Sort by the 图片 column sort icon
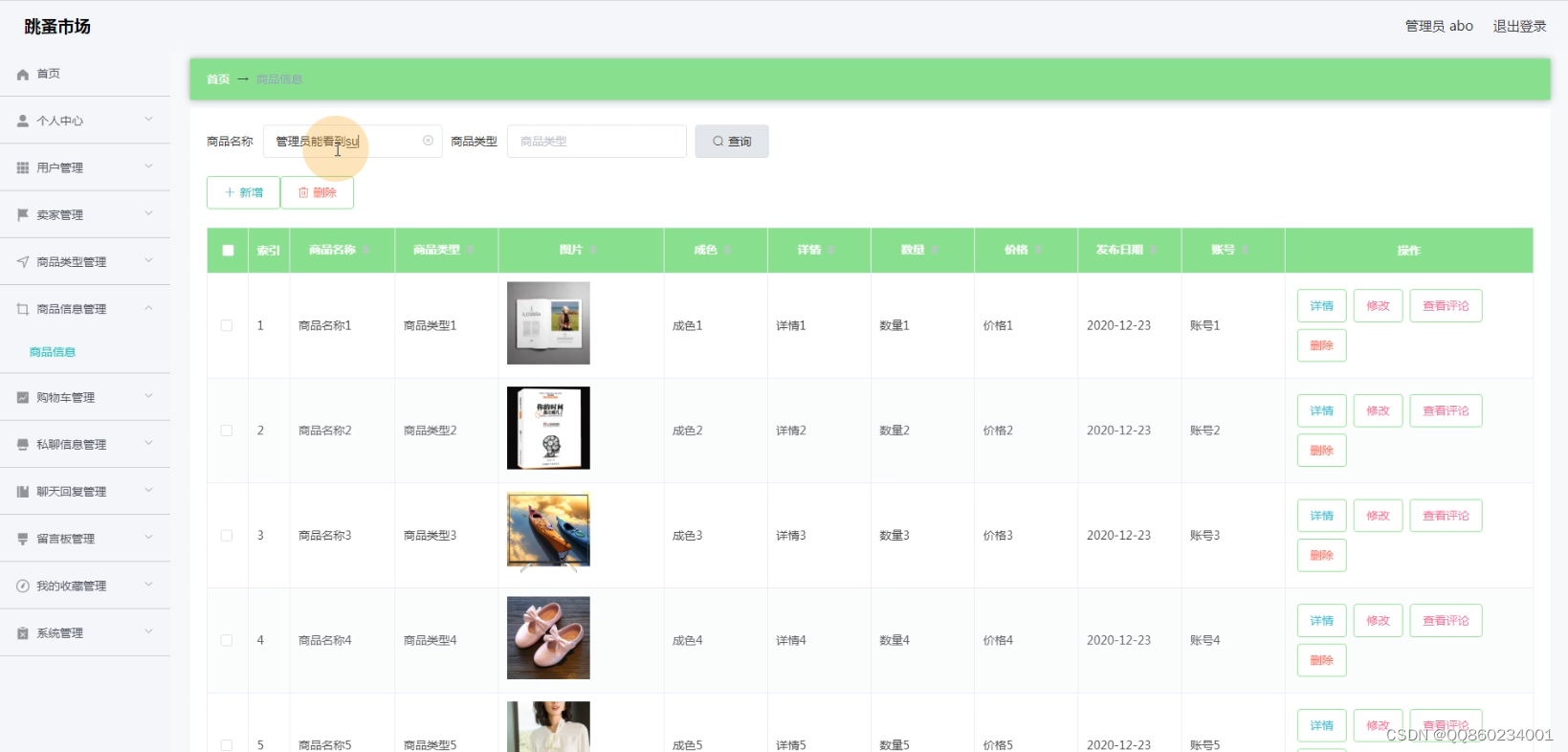The height and width of the screenshot is (752, 1568). point(592,250)
